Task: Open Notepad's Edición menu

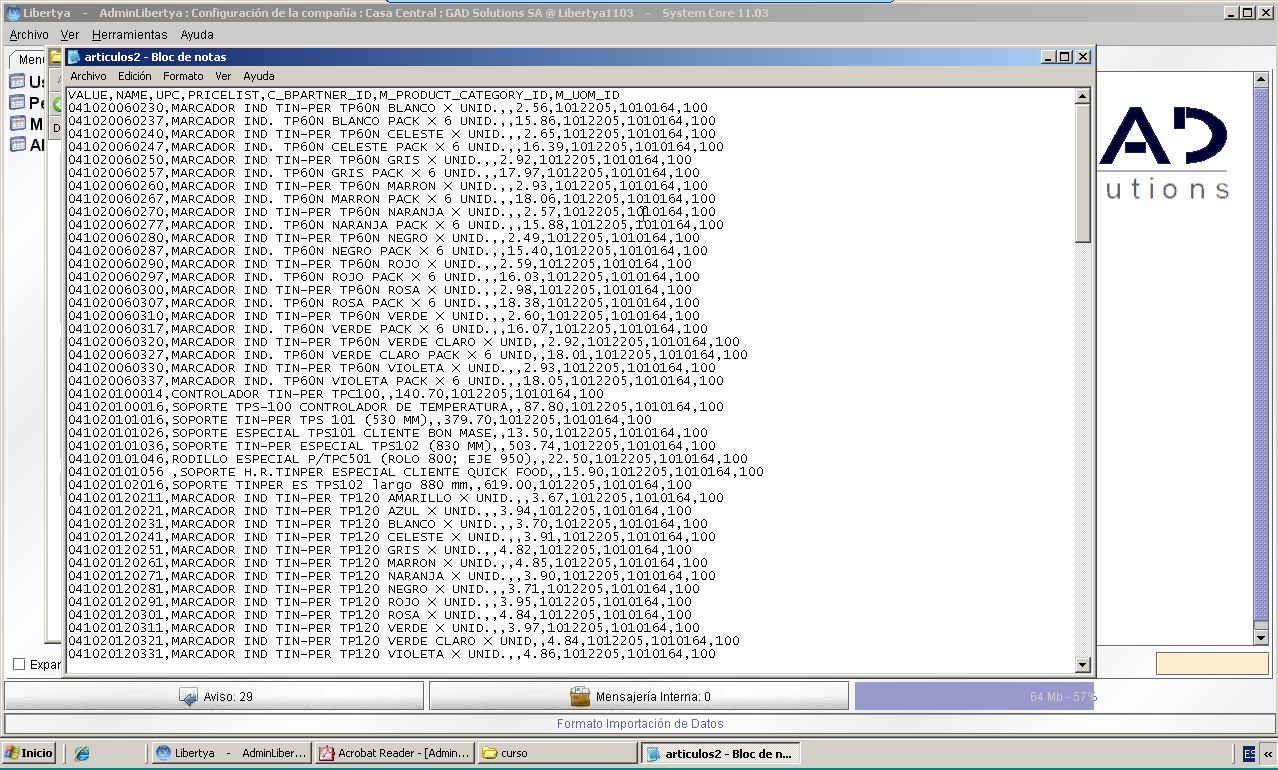Action: 135,76
